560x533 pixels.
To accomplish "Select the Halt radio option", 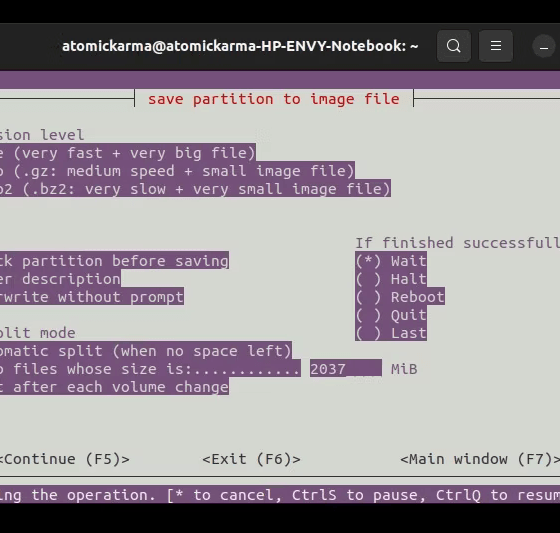I will (391, 279).
